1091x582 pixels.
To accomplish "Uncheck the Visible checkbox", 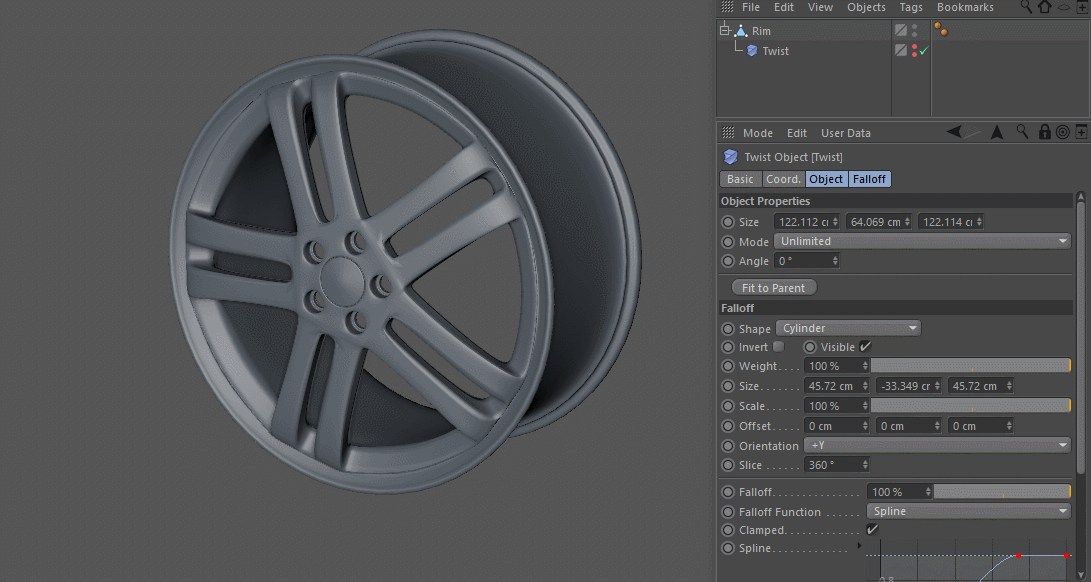I will (x=866, y=347).
